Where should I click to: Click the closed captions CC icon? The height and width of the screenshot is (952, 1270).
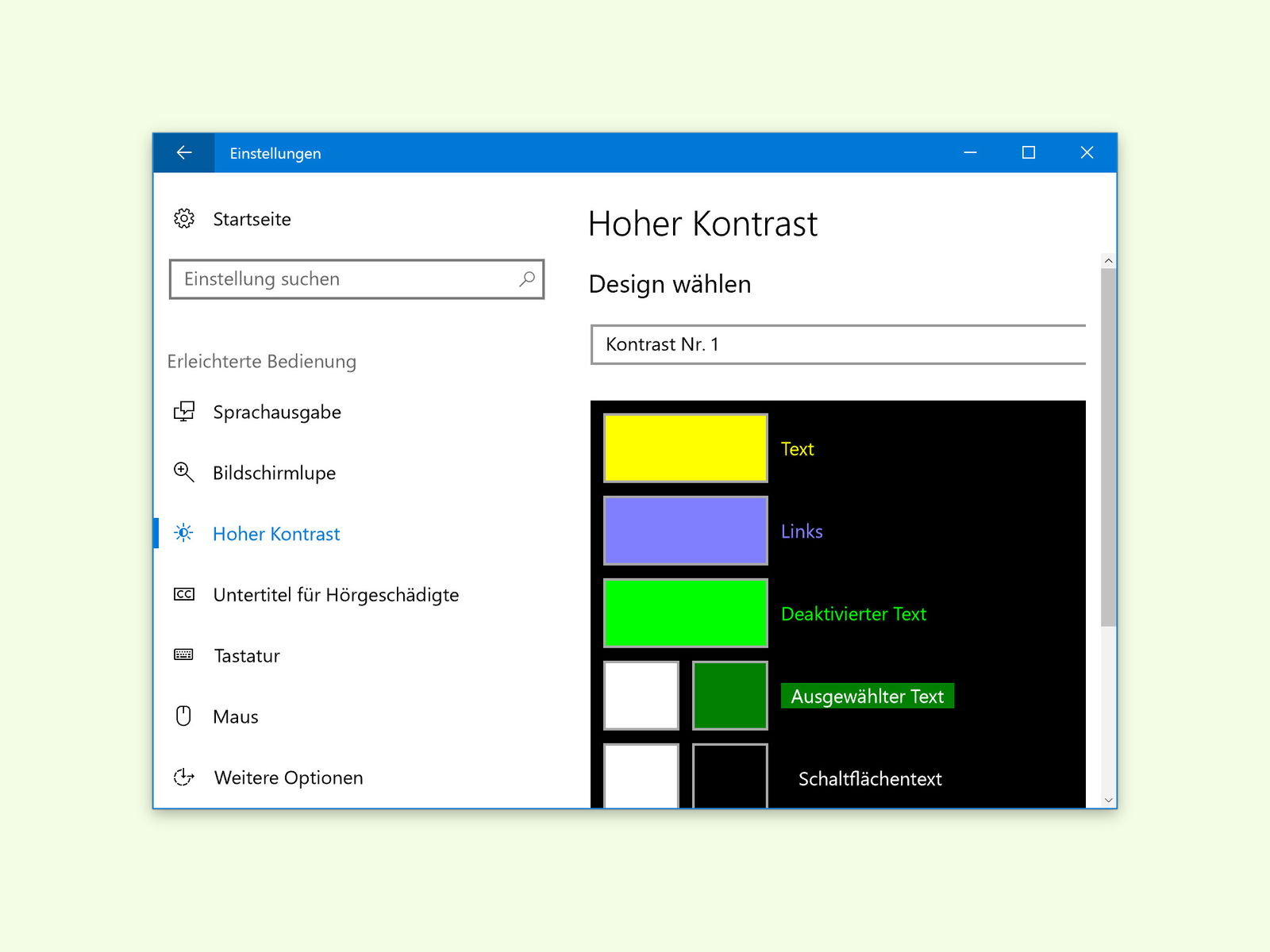pyautogui.click(x=184, y=594)
